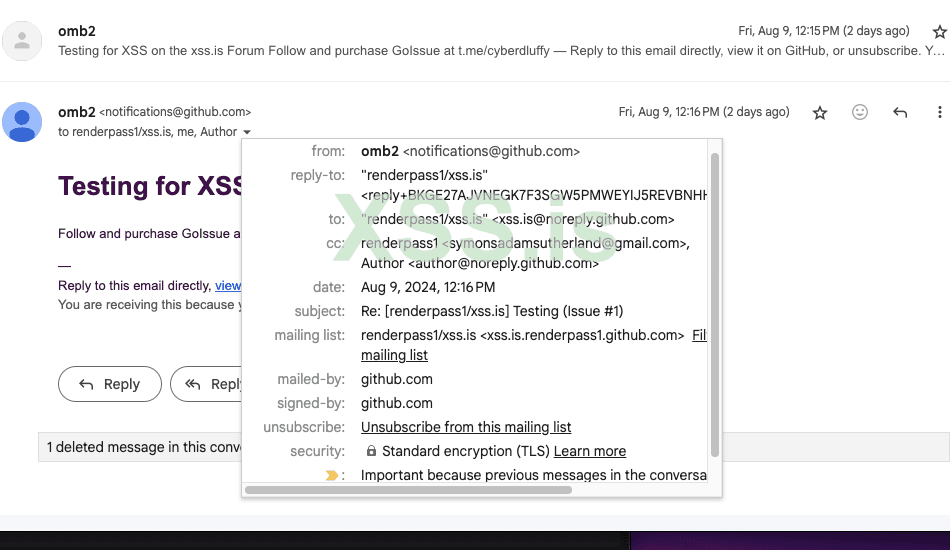Click the mailed-by value github.com
This screenshot has width=950, height=550.
(397, 379)
